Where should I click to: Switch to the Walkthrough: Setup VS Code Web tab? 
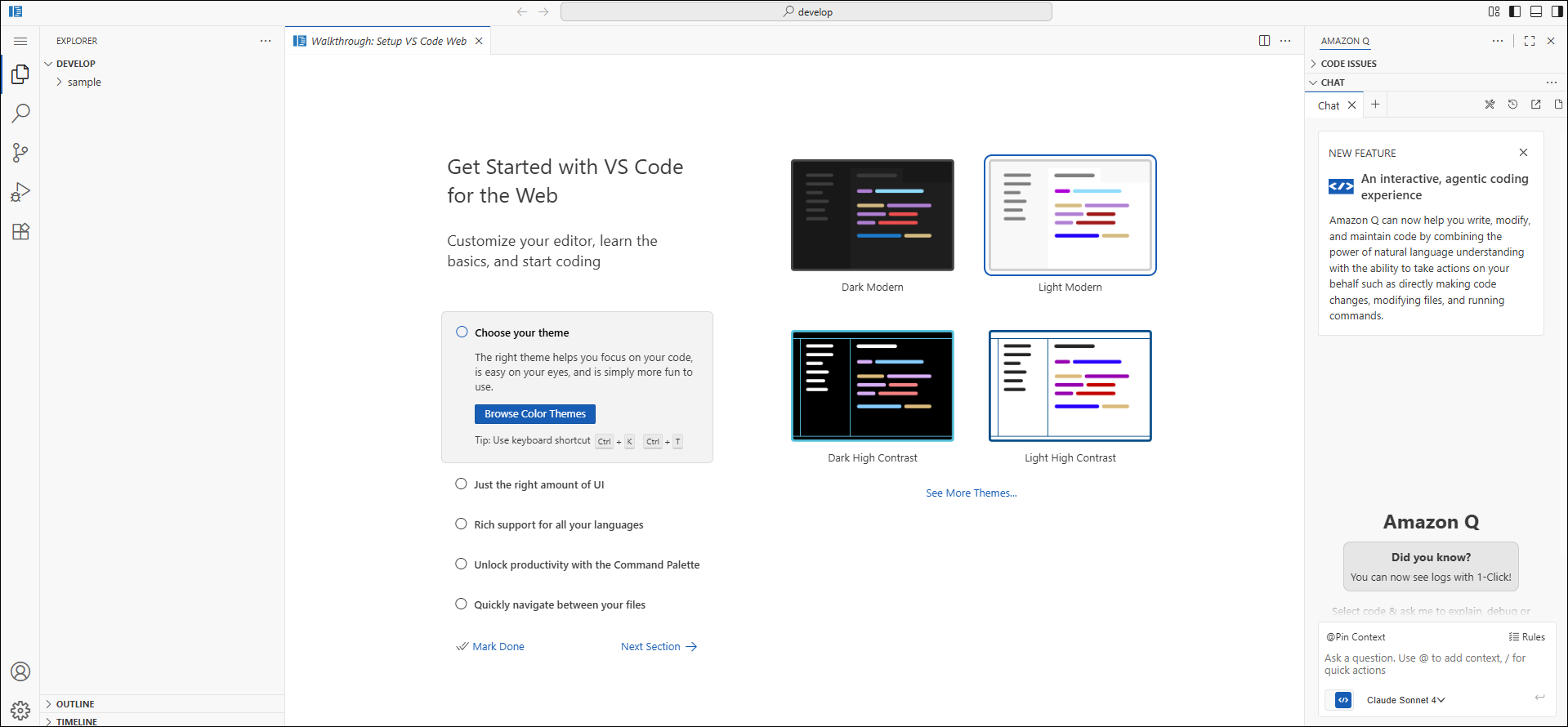(388, 41)
